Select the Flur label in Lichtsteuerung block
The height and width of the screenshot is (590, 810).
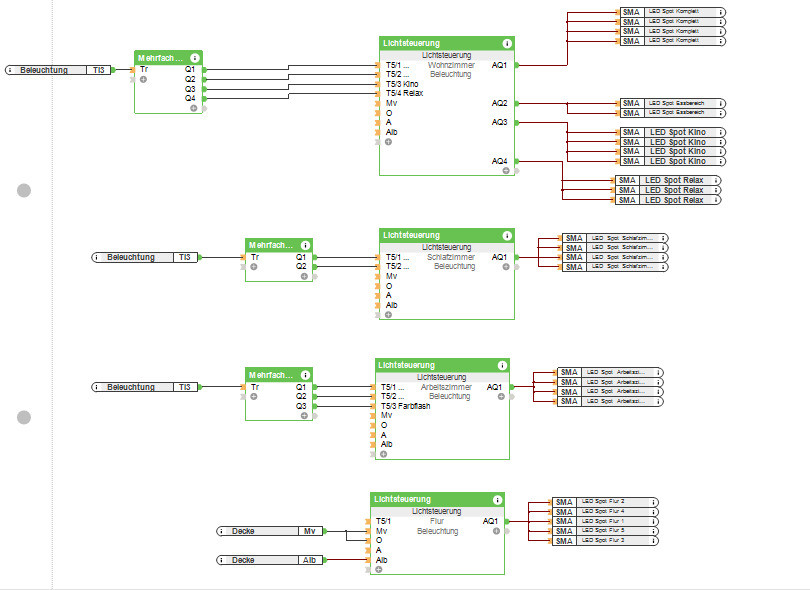[x=437, y=521]
